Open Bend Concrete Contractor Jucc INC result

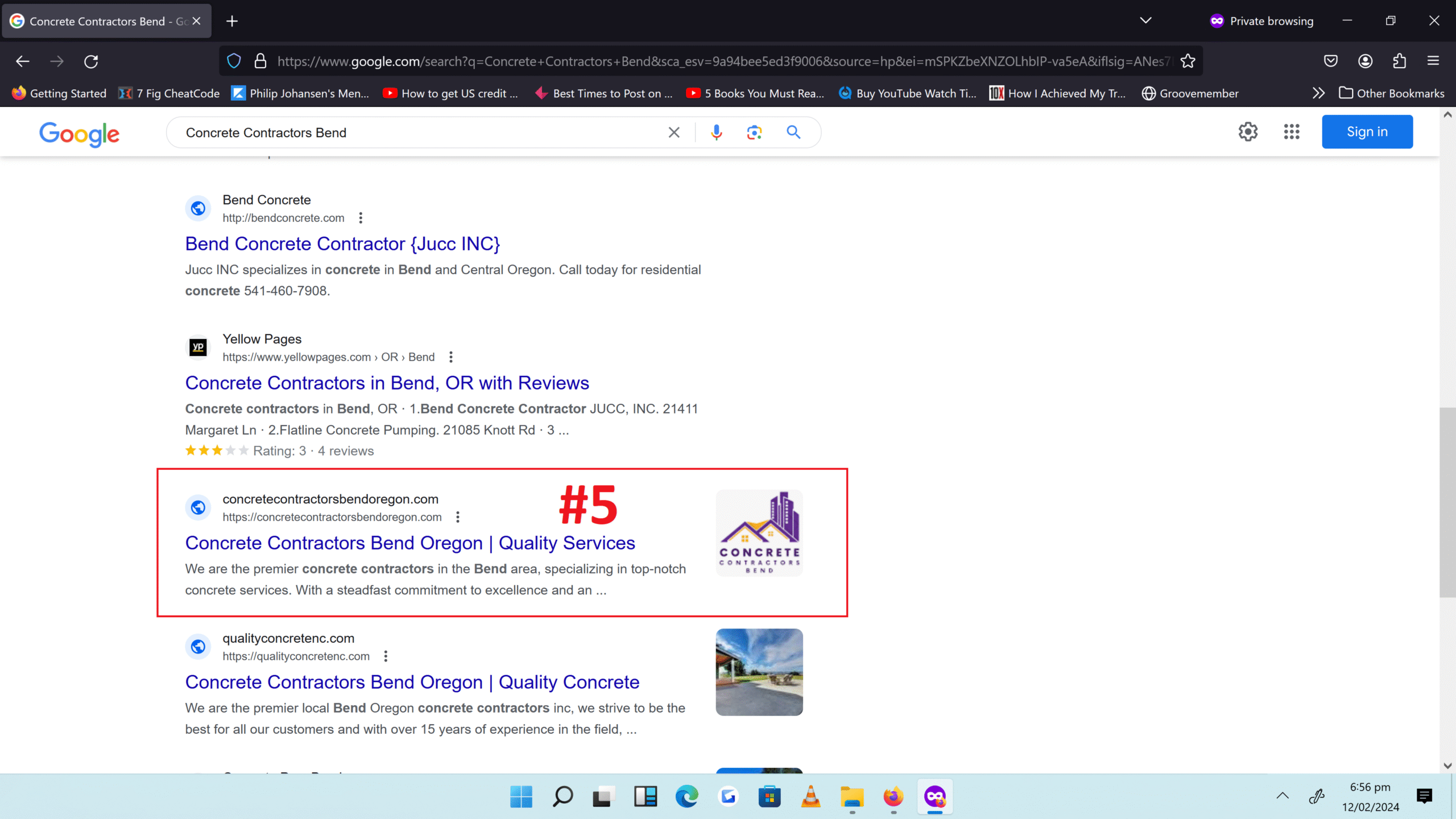click(342, 244)
